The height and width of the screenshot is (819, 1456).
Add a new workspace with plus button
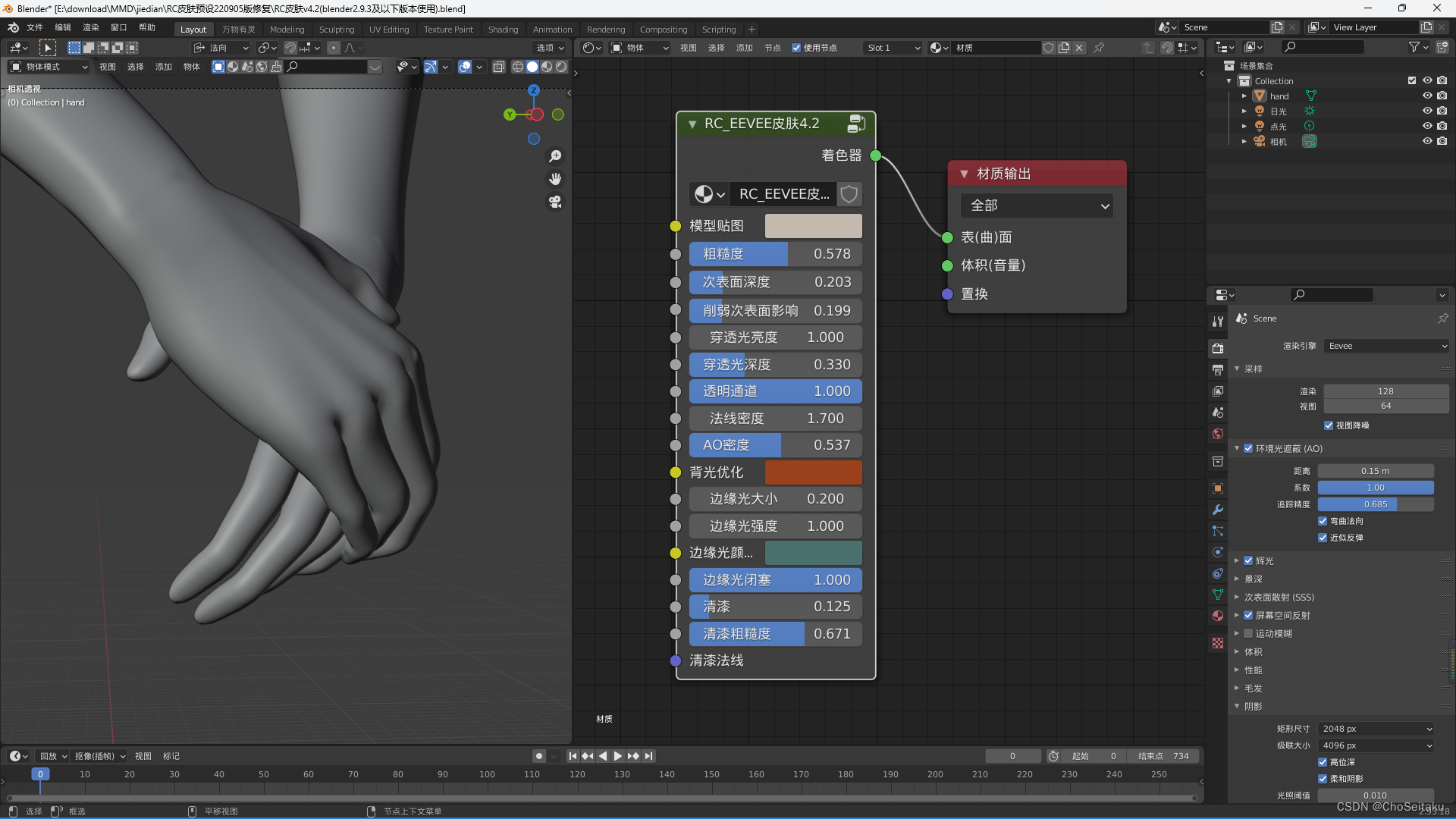752,30
